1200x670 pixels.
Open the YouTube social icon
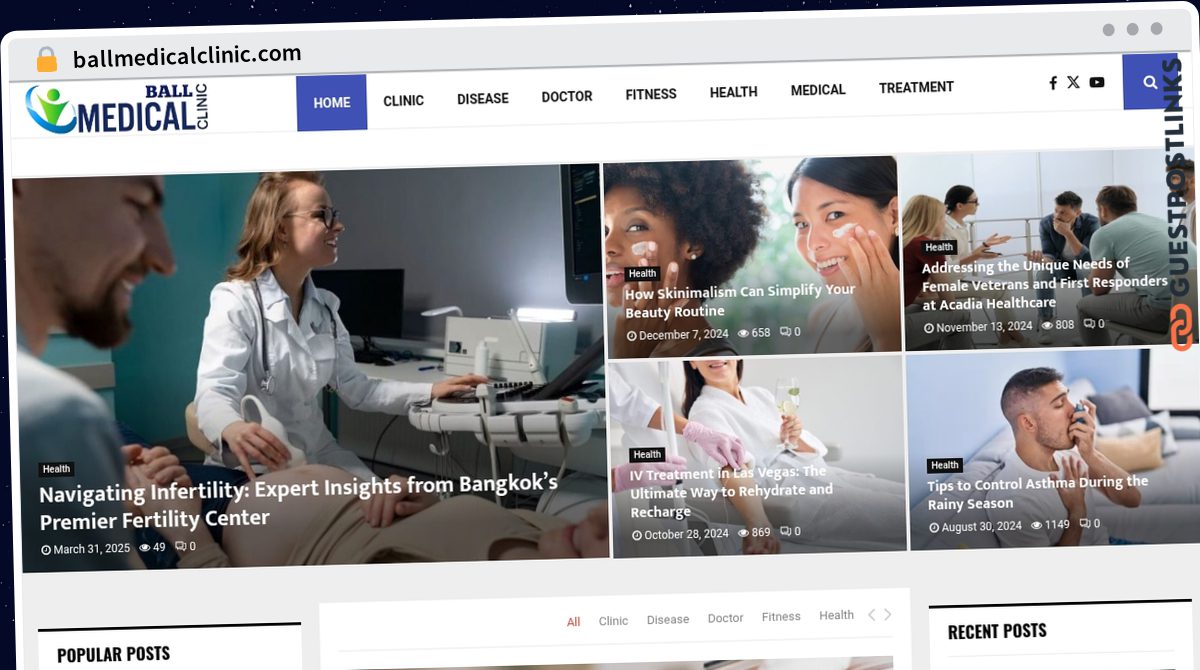click(x=1097, y=82)
